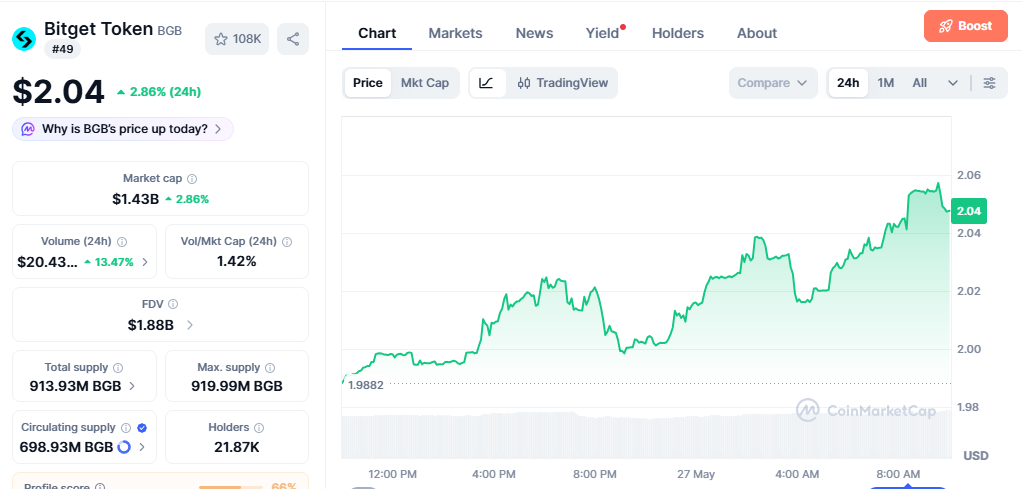
Task: Click the Bitget Token logo icon
Action: coord(25,39)
